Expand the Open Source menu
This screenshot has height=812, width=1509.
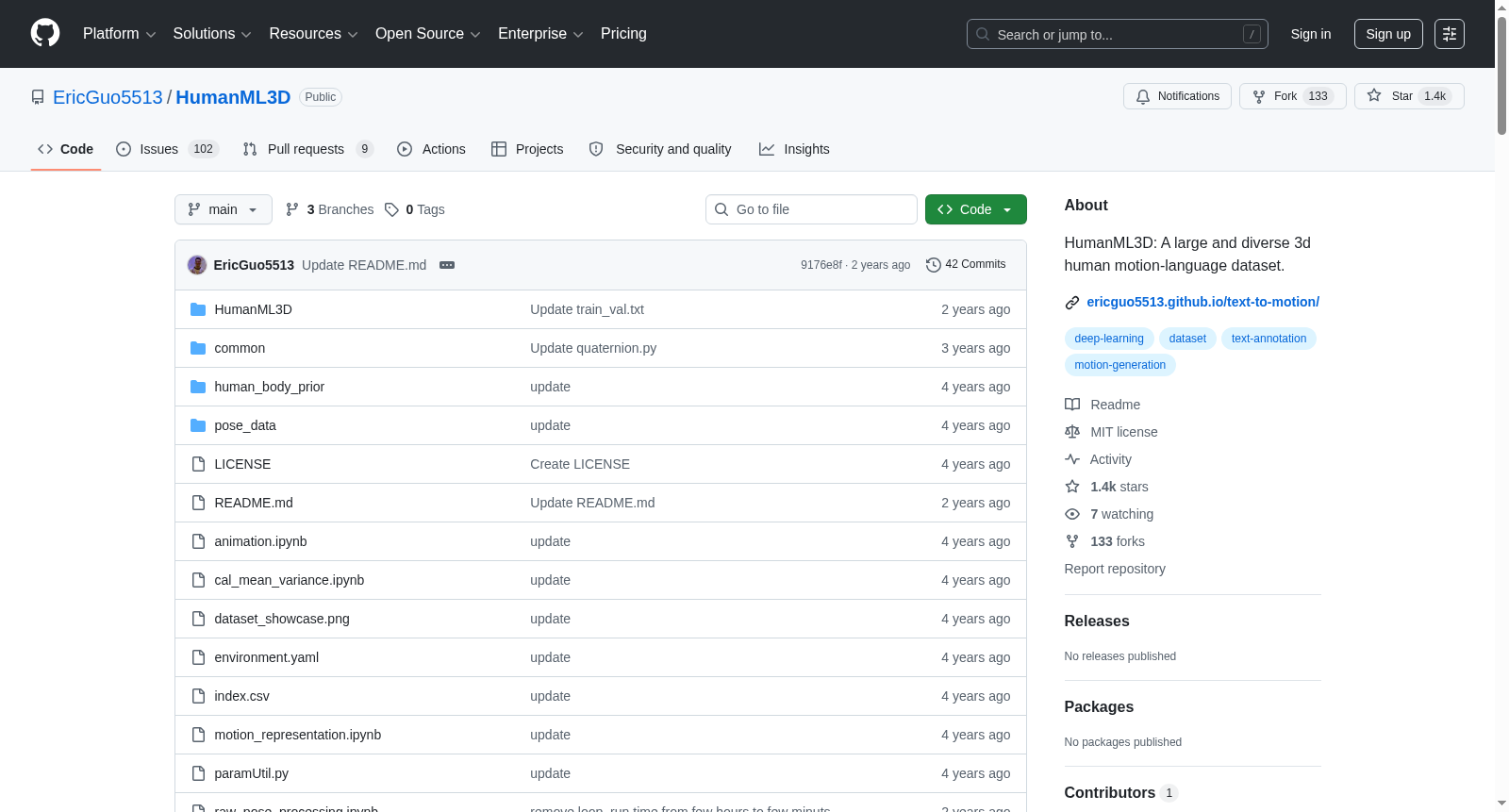(x=428, y=34)
